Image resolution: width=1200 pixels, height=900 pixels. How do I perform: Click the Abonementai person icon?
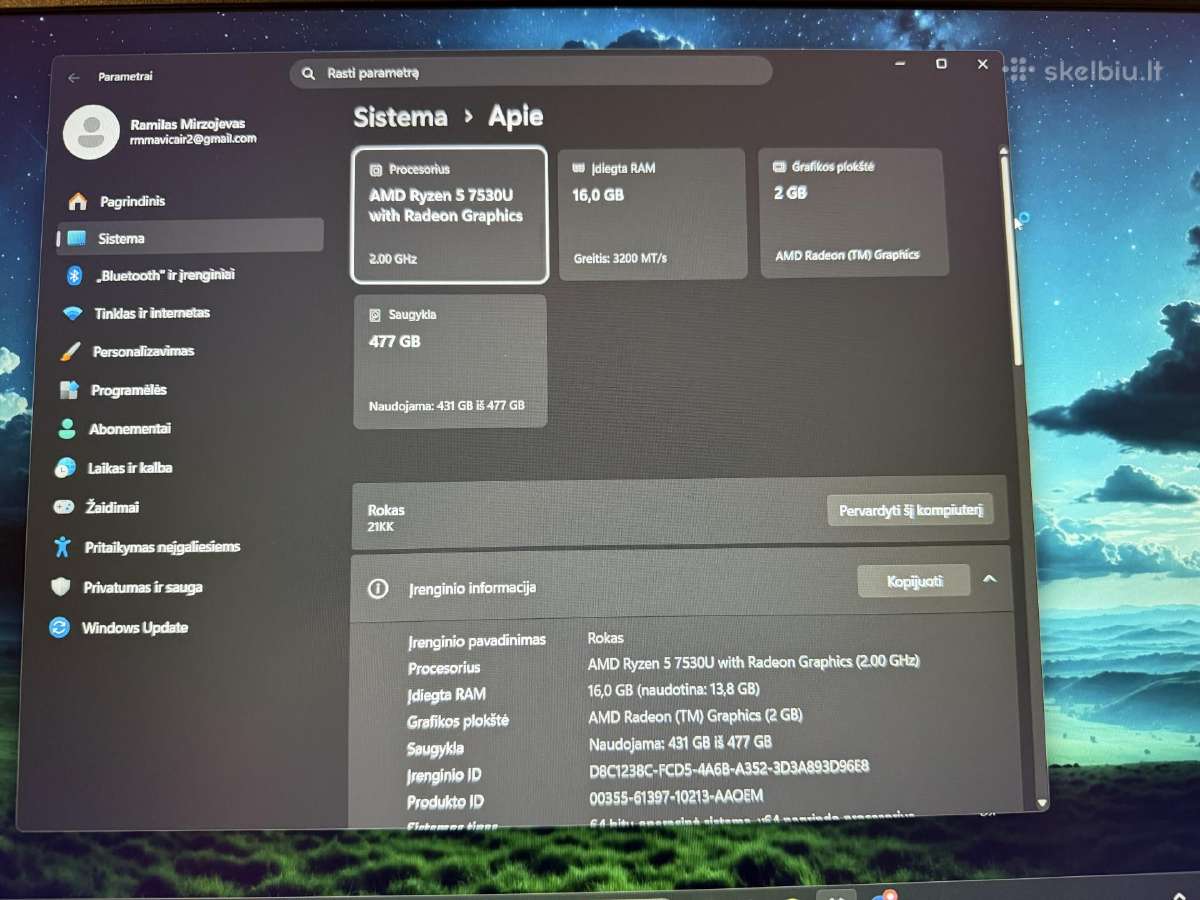(x=67, y=429)
